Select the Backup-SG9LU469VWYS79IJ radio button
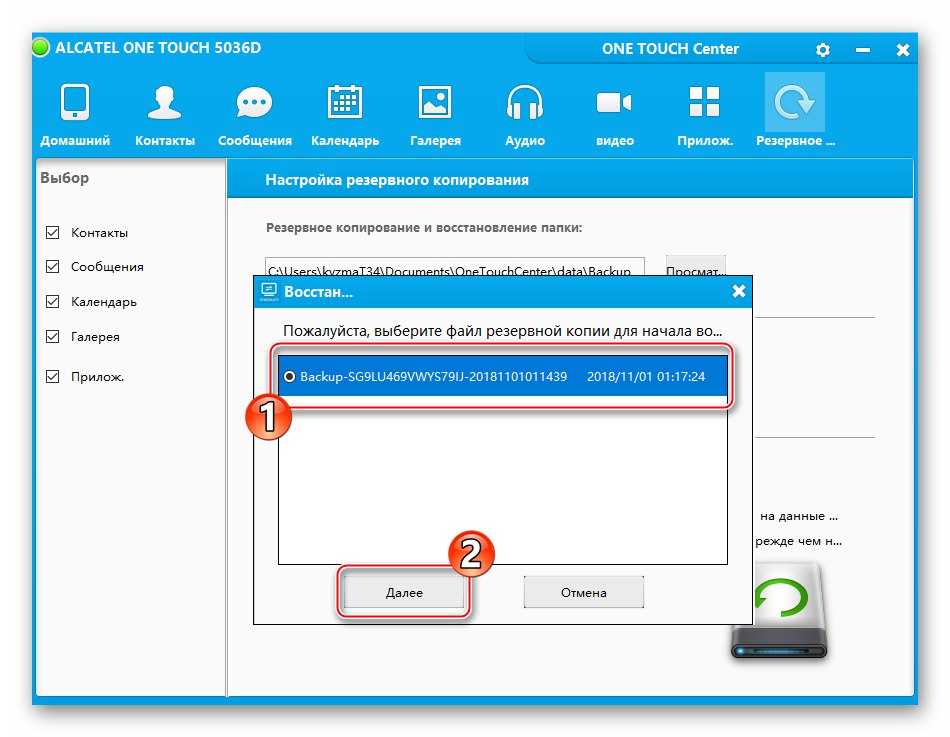 290,376
